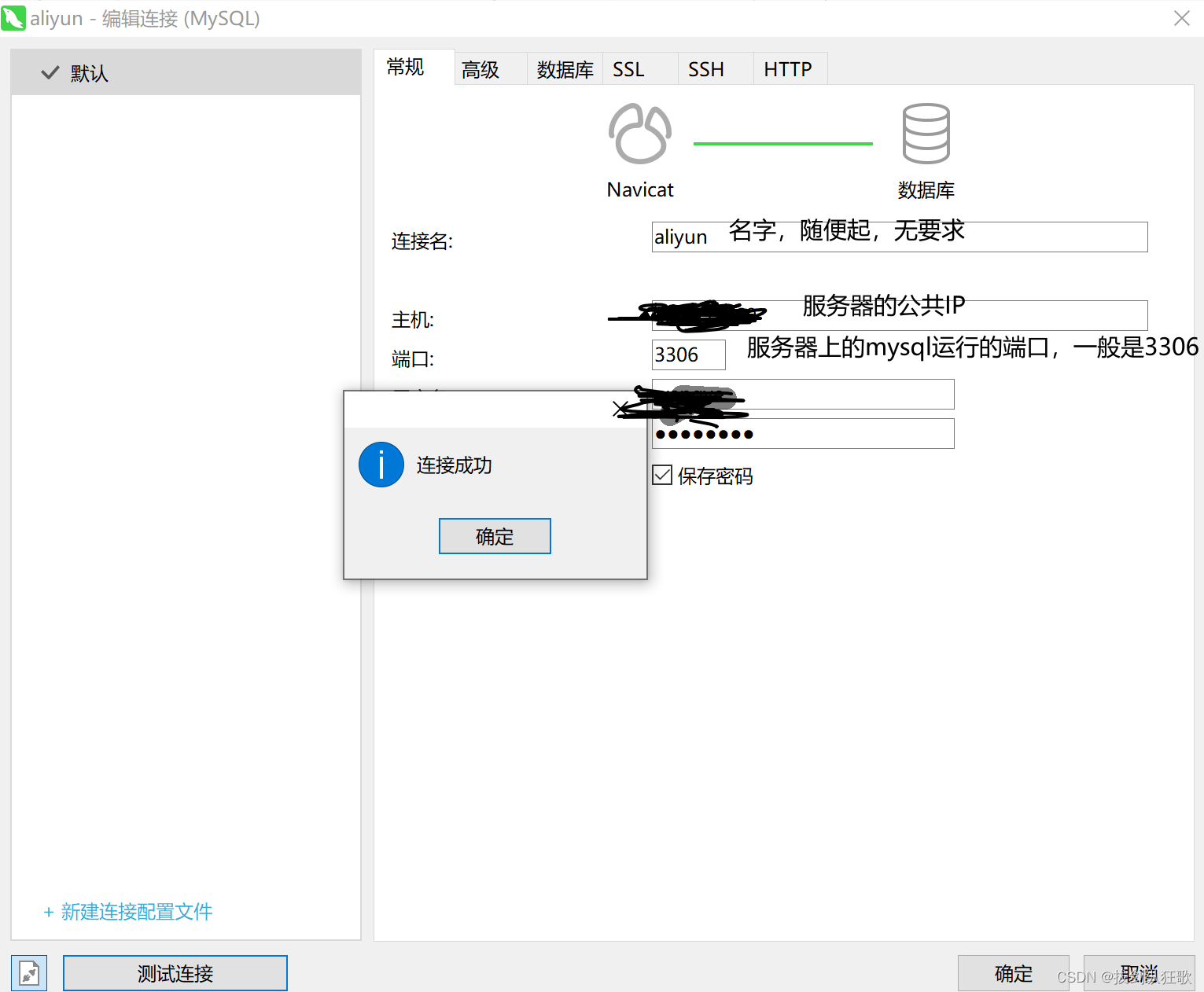Click the connection link icon beside Test Connection

pyautogui.click(x=29, y=973)
